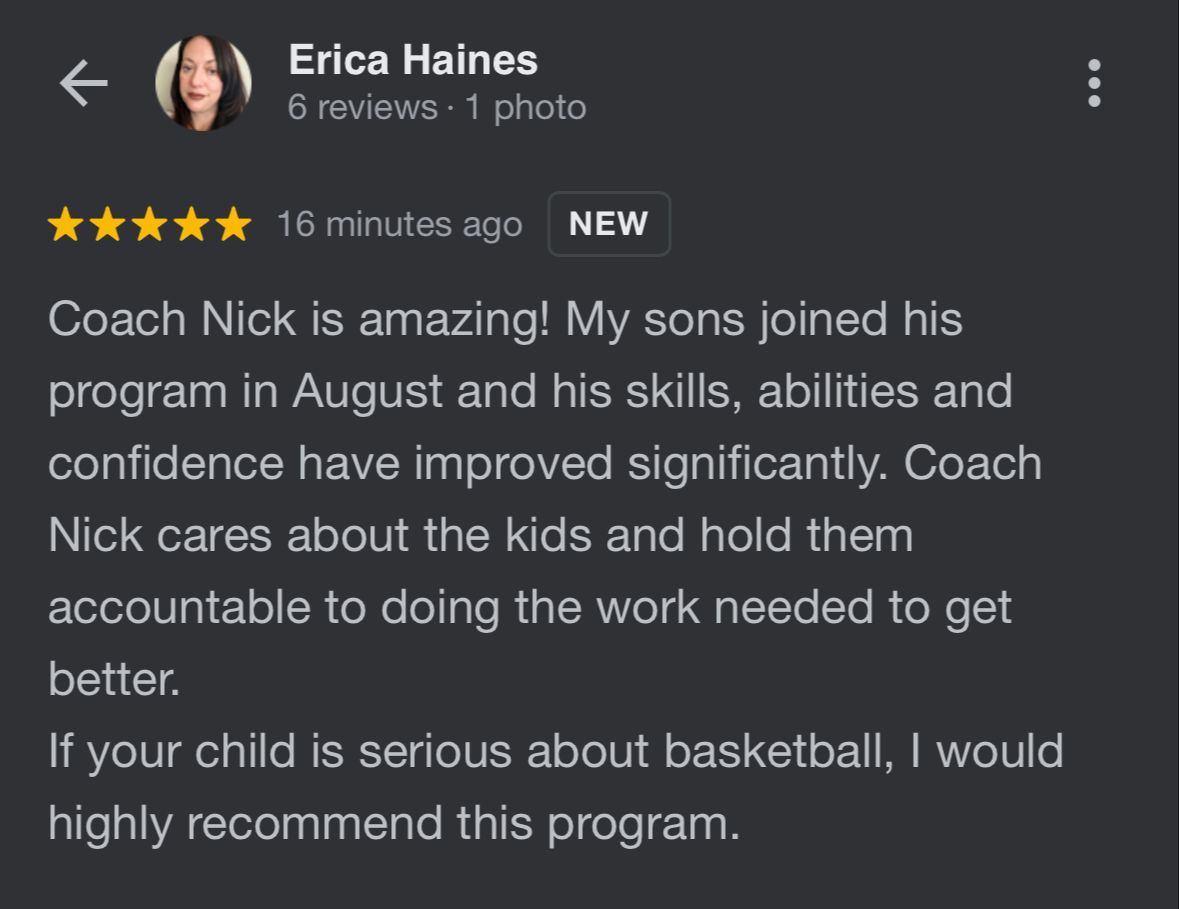Click the word "significantly" in the review
This screenshot has width=1179, height=909.
750,464
